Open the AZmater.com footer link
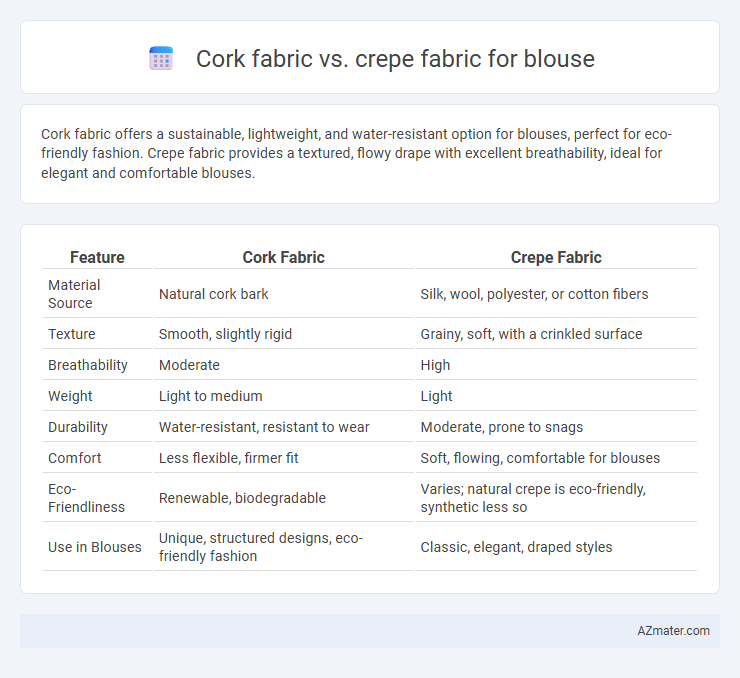The width and height of the screenshot is (740, 678). tap(673, 630)
